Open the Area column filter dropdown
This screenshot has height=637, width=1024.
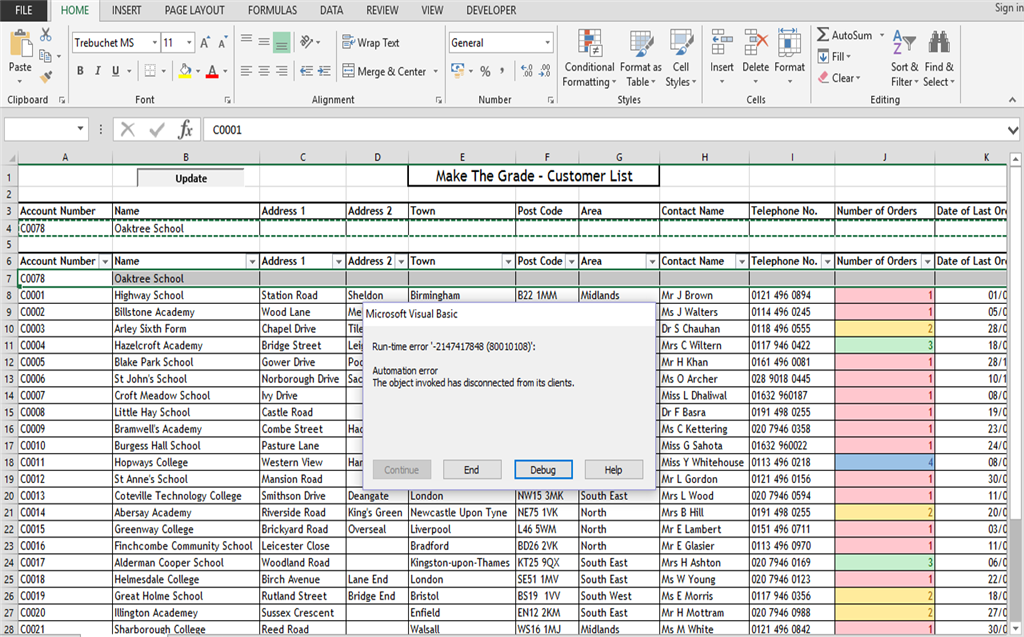point(651,261)
